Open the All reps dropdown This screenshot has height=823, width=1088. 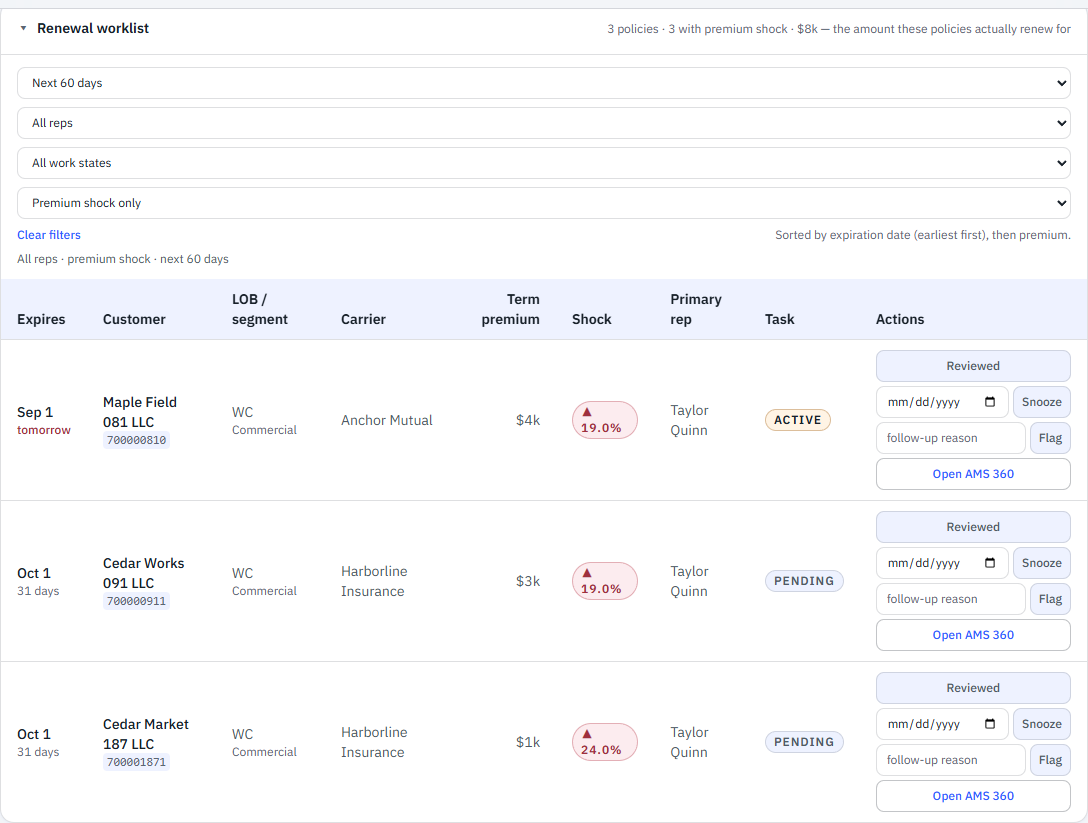[543, 123]
